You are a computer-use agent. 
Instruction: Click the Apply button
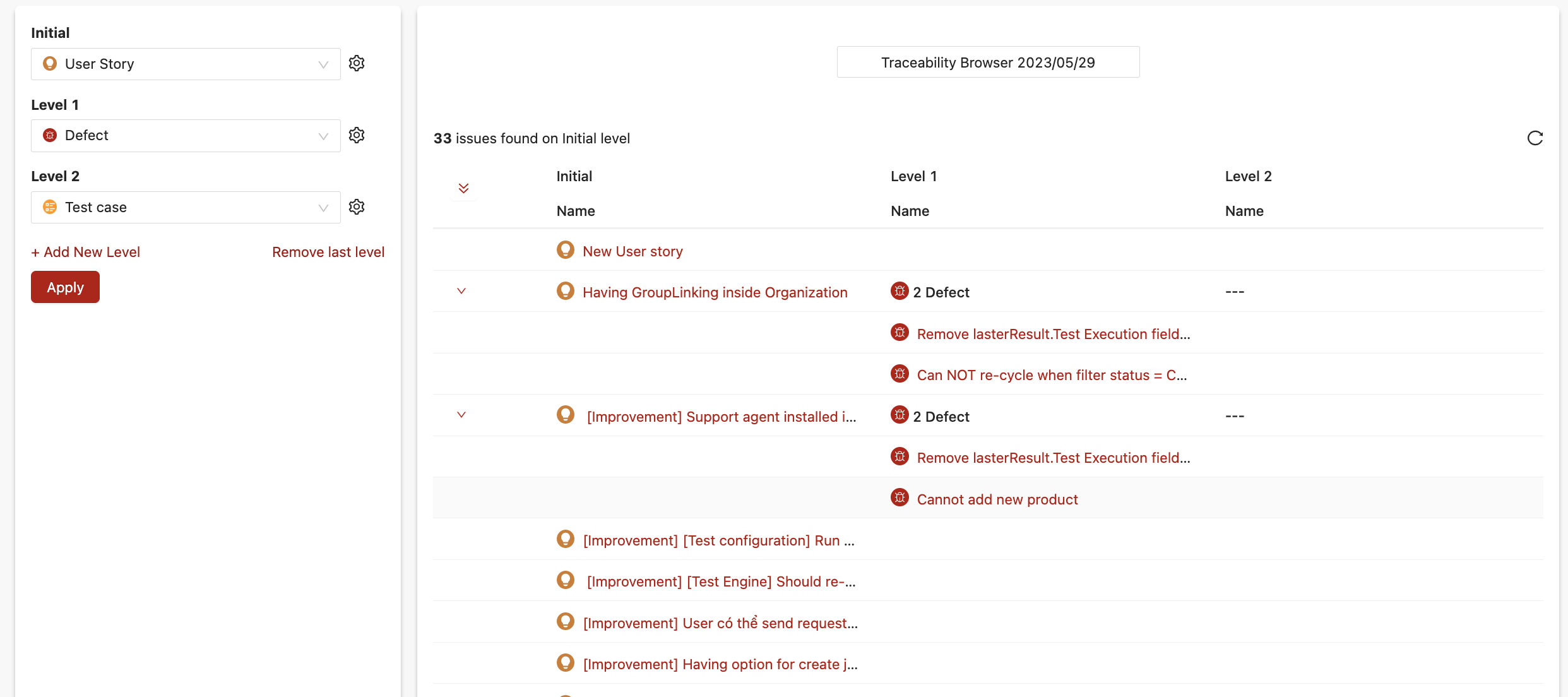click(x=65, y=287)
